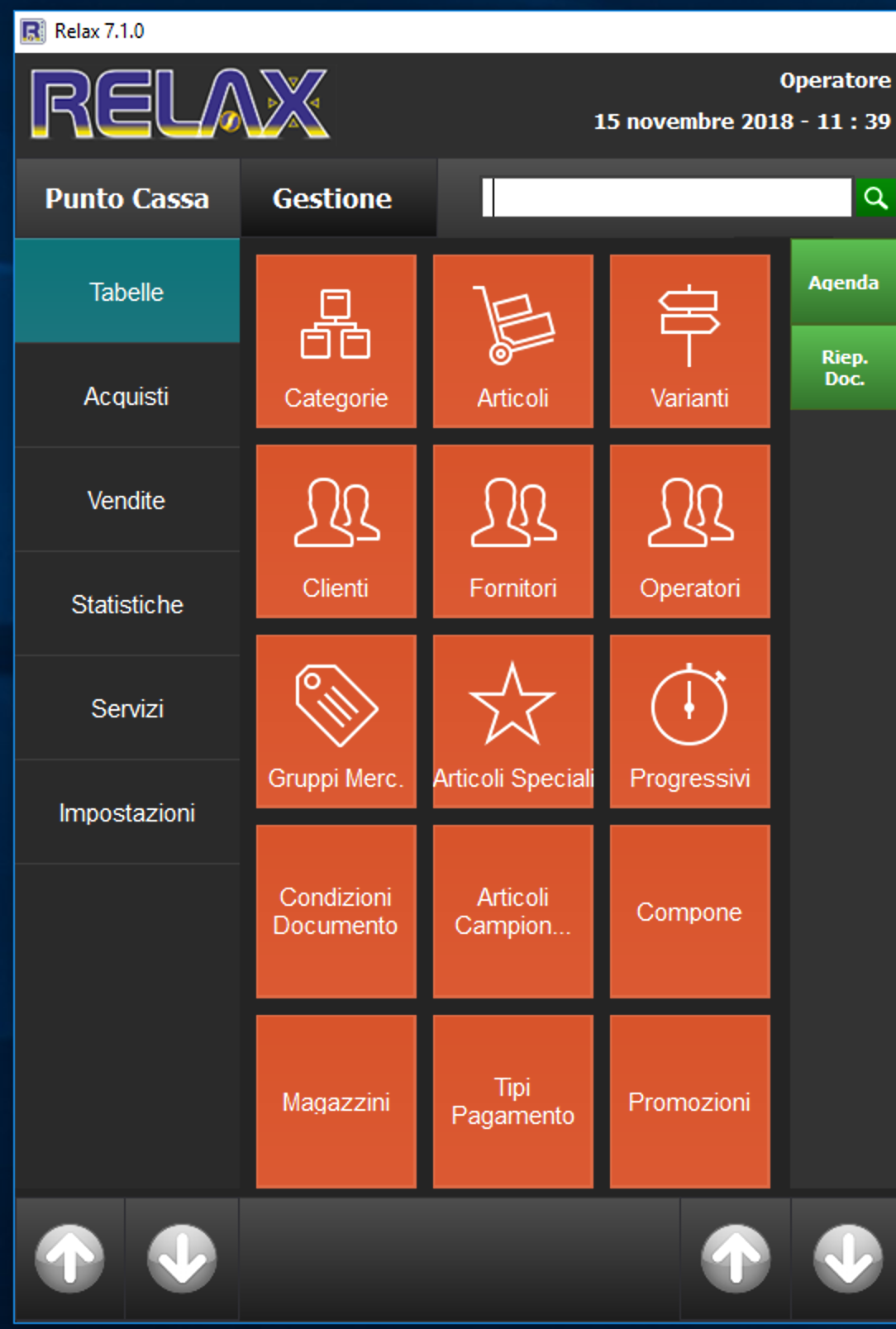Open the Compone tile
Screen dimensions: 896x1329
(x=689, y=912)
